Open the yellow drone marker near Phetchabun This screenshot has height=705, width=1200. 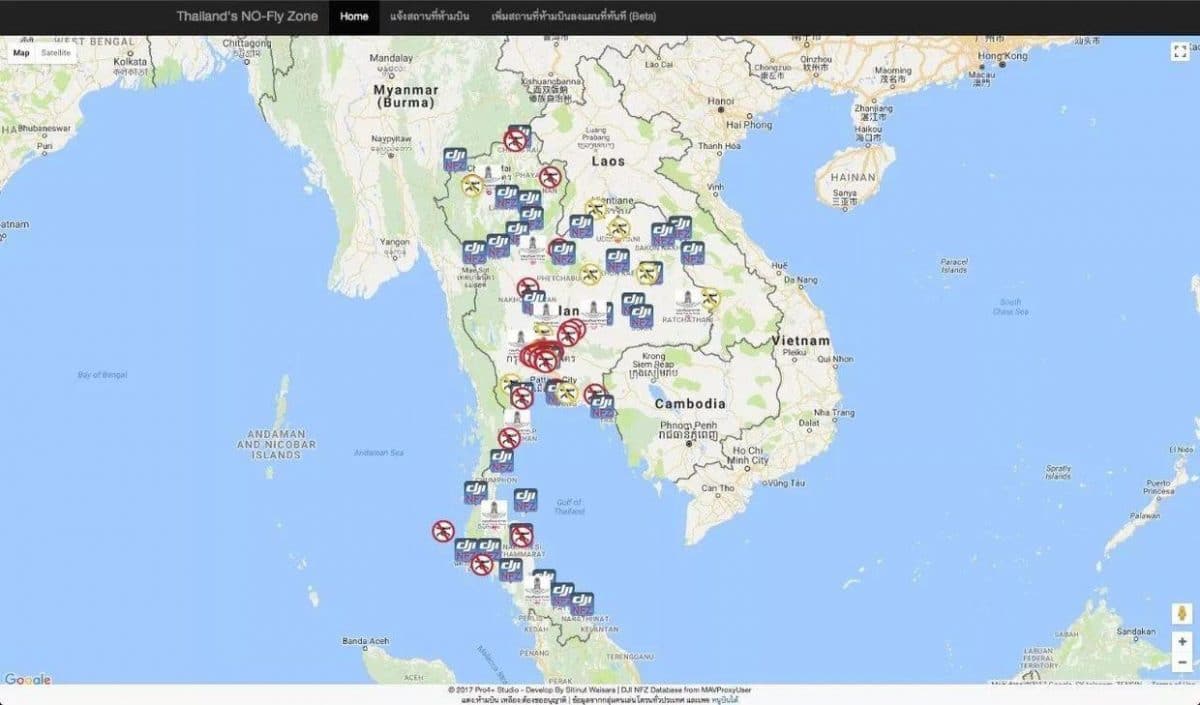[590, 273]
